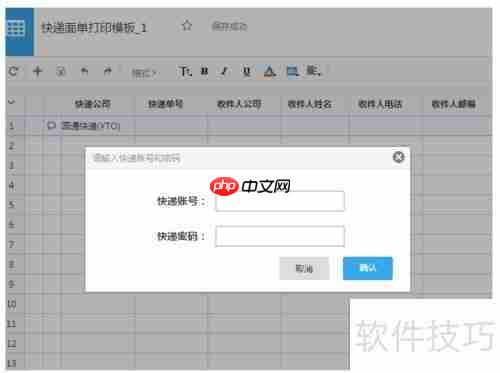Image resolution: width=500 pixels, height=373 pixels.
Task: Select the 收件人公司 column header
Action: click(x=239, y=104)
